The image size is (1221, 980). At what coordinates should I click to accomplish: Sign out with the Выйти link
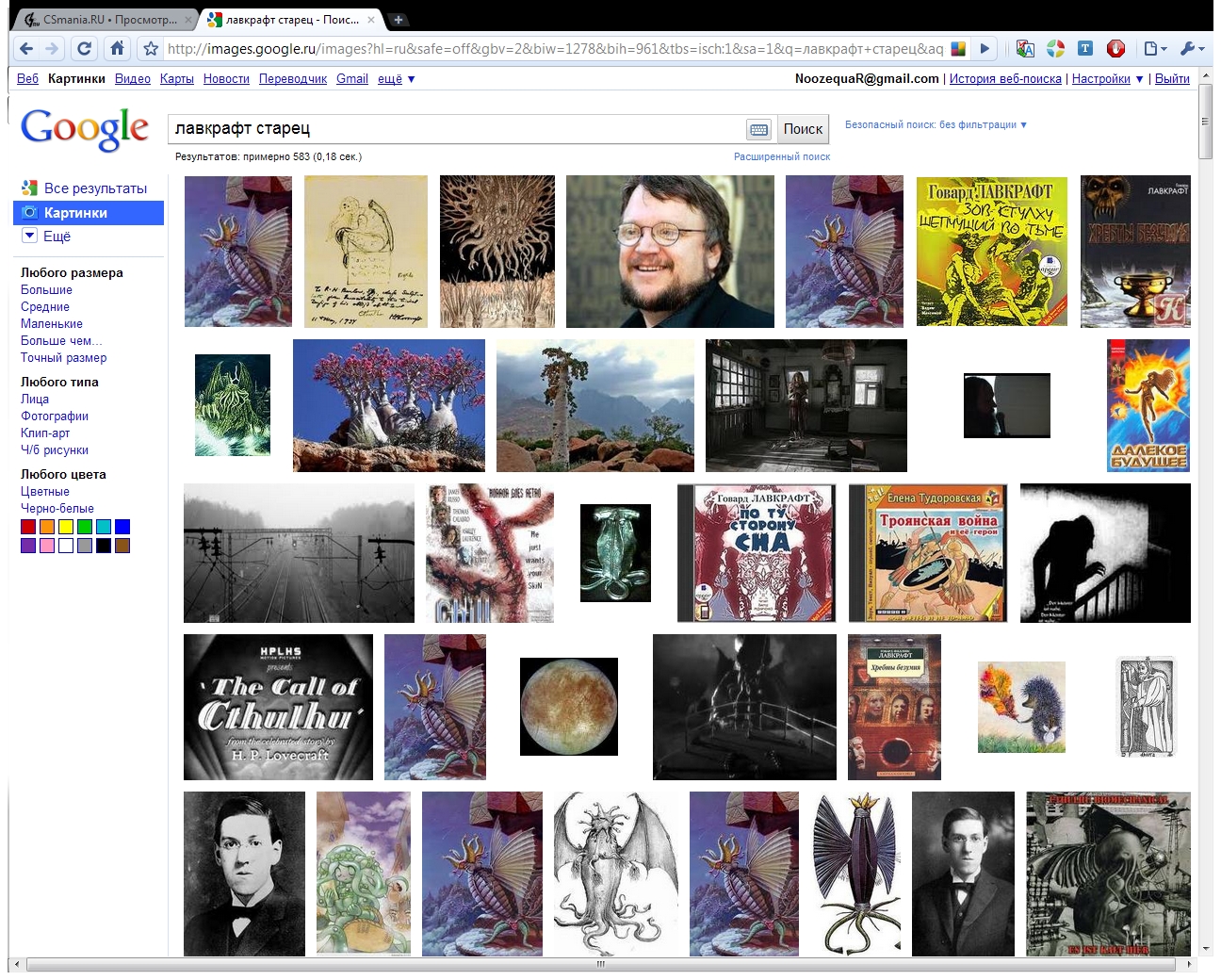(1172, 79)
